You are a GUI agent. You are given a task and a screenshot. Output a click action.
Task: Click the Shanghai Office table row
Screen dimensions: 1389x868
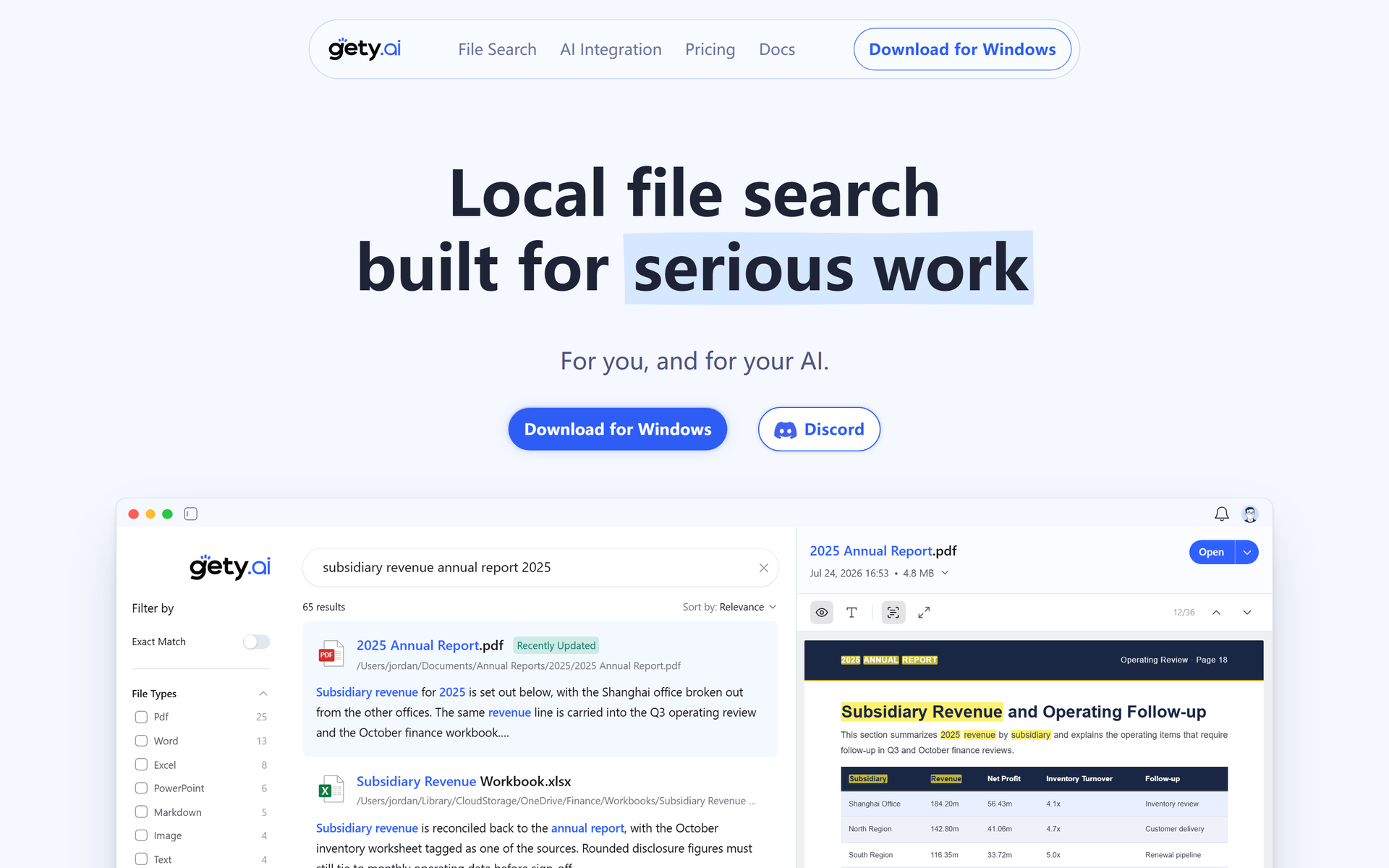point(1034,804)
